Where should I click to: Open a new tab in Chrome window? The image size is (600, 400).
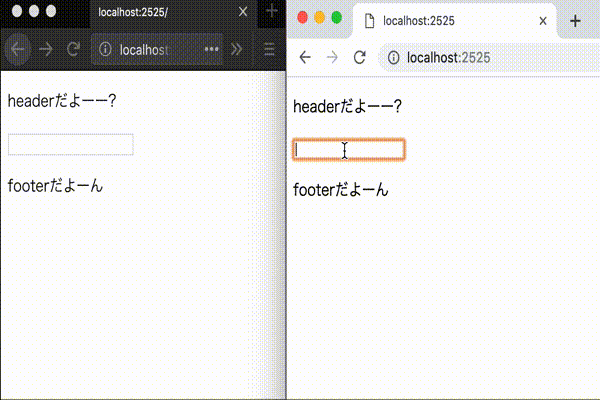[x=575, y=21]
